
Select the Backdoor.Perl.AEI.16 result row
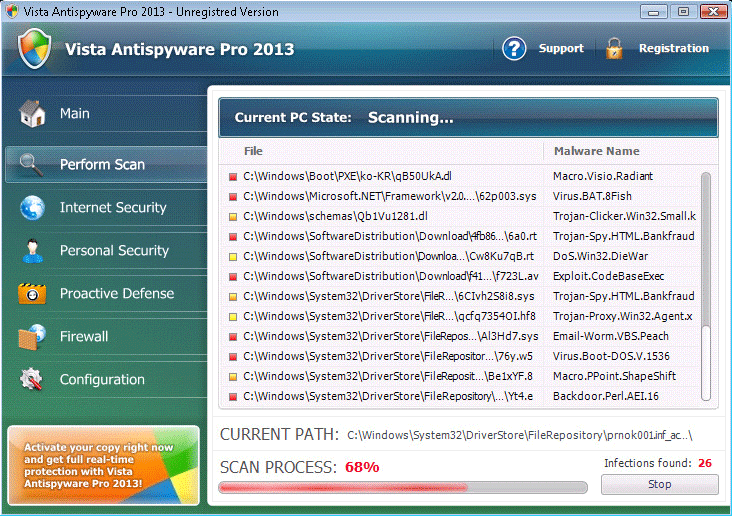click(460, 396)
